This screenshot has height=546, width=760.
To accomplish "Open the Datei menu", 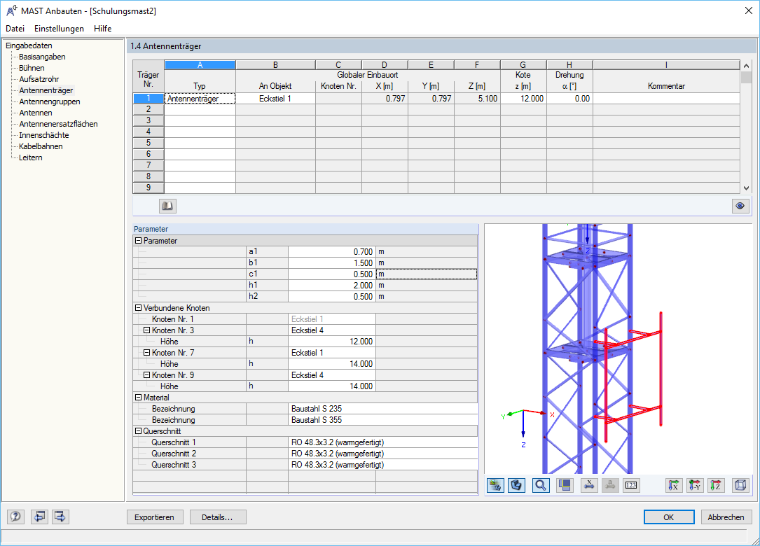I will [15, 29].
